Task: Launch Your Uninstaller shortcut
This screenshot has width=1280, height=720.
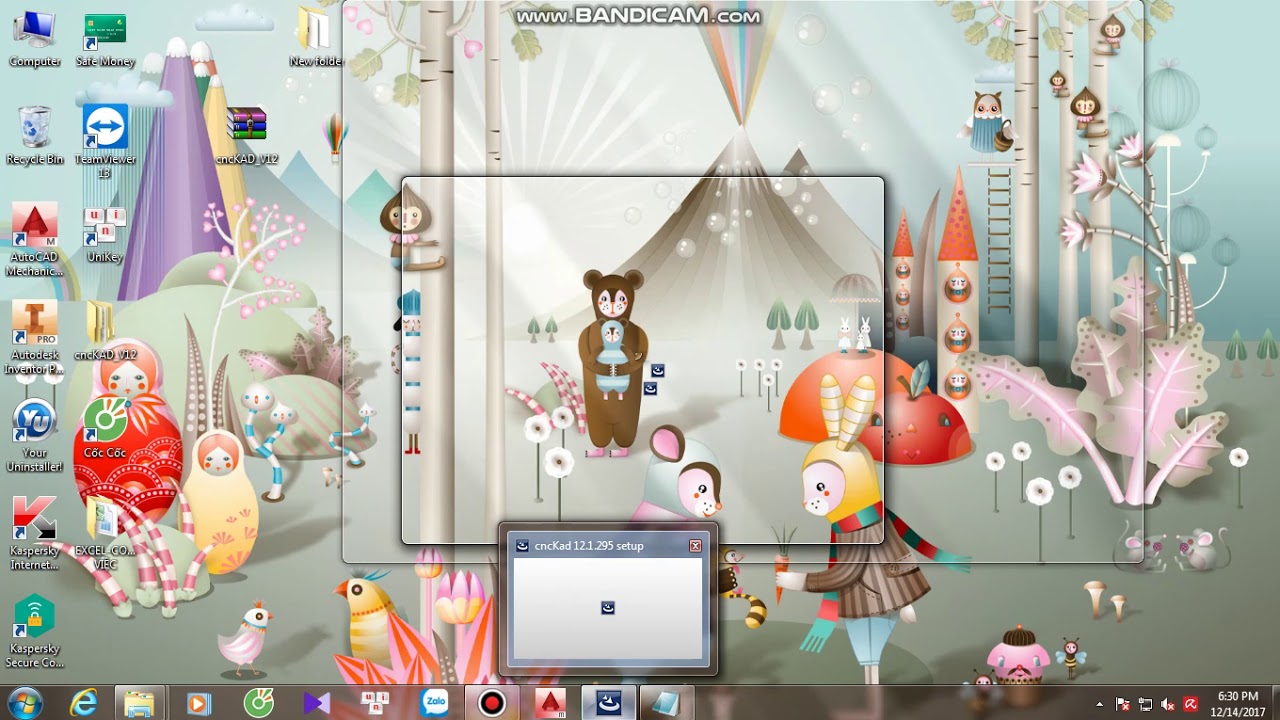Action: [34, 435]
